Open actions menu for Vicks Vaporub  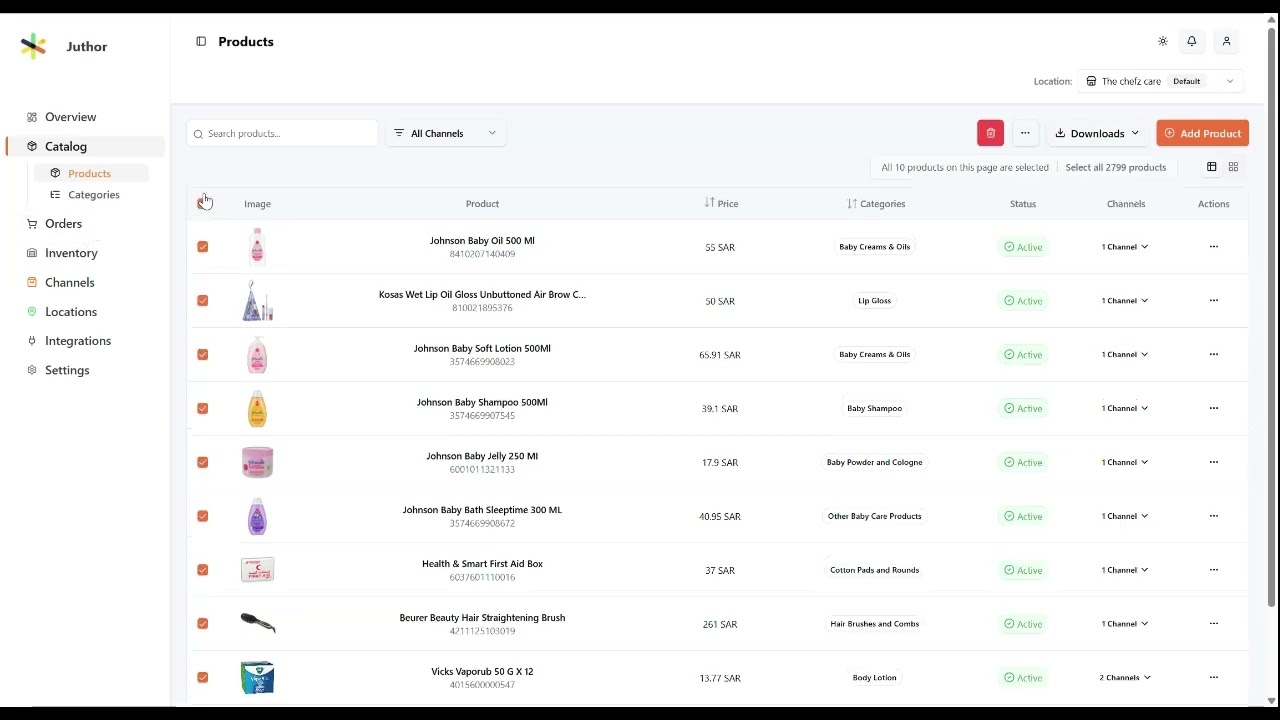click(1214, 678)
